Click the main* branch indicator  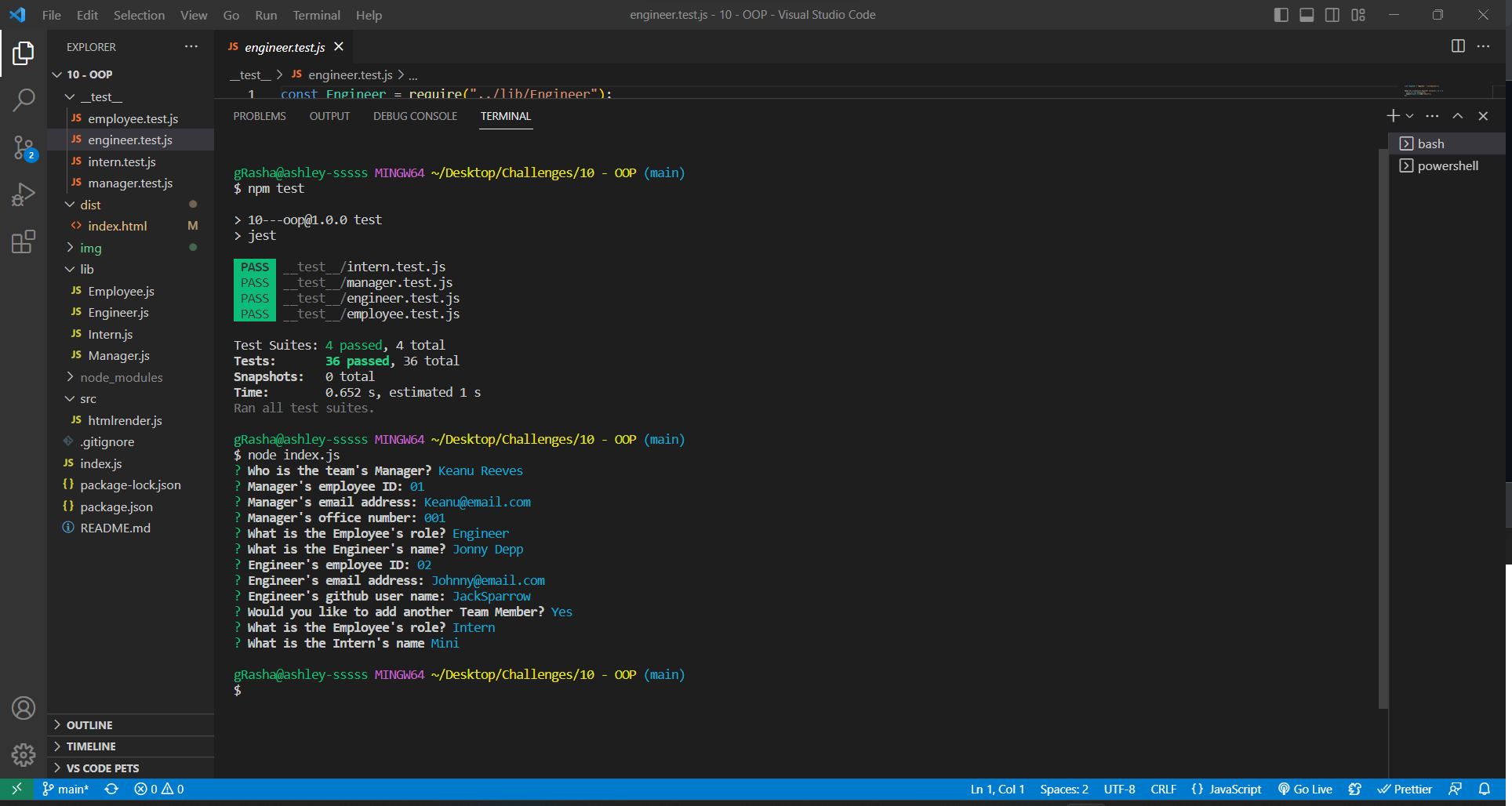[66, 789]
